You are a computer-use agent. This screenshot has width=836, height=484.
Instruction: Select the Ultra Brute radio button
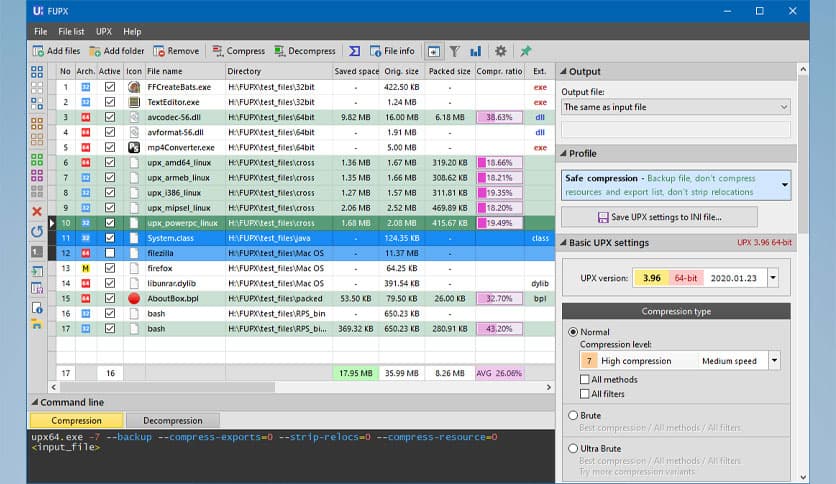573,449
